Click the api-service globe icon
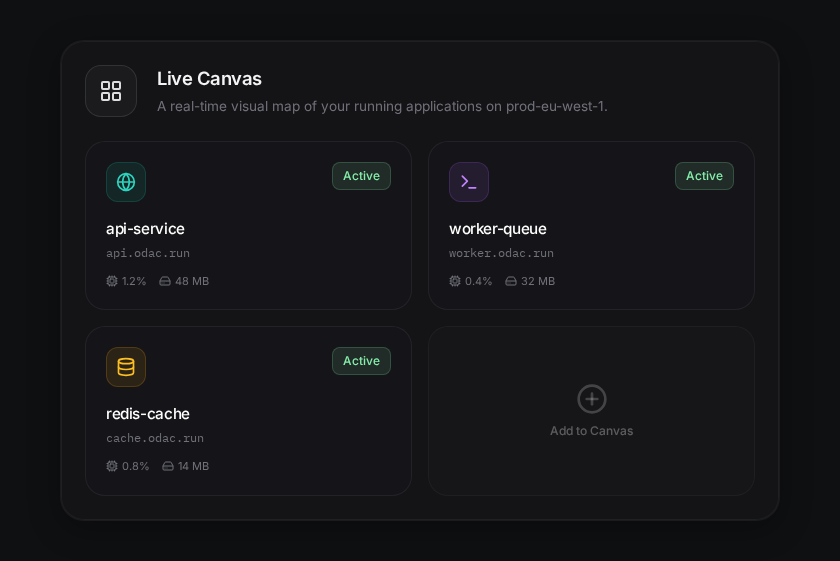Screen dimensions: 840x561 [x=126, y=182]
